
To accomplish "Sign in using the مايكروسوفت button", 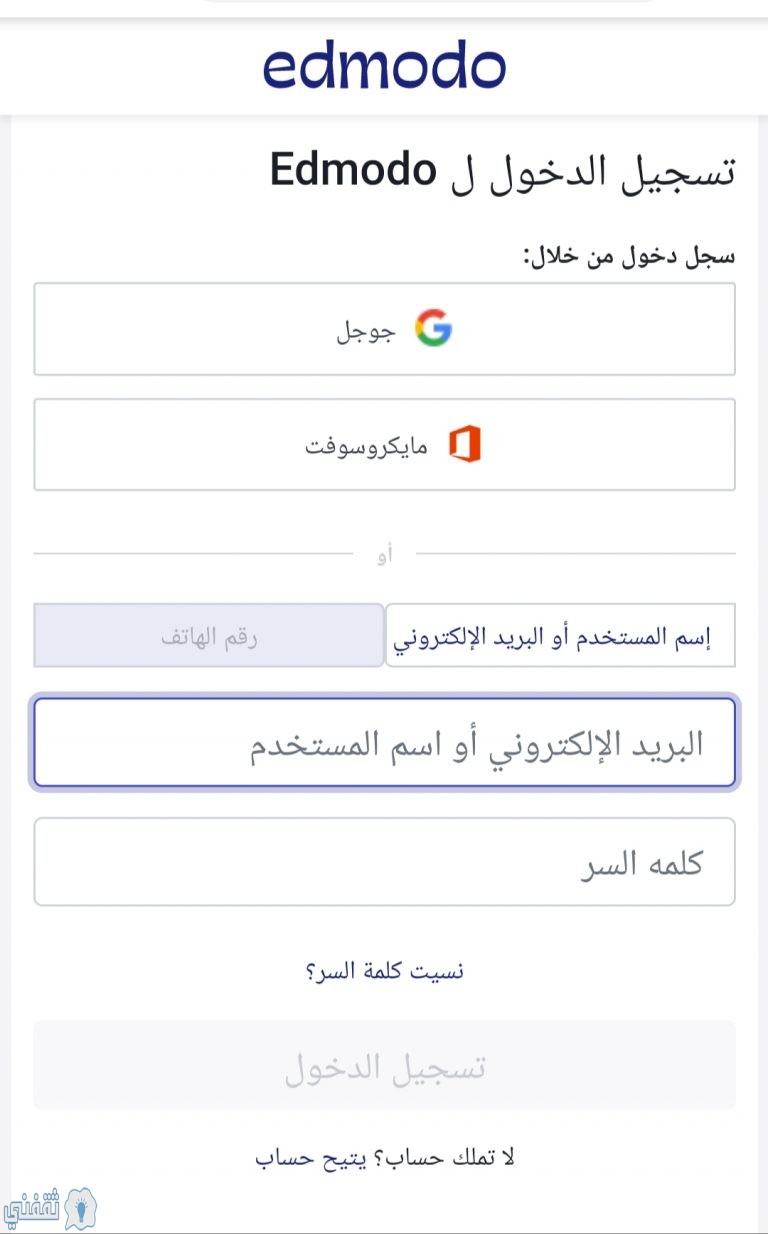I will point(384,445).
